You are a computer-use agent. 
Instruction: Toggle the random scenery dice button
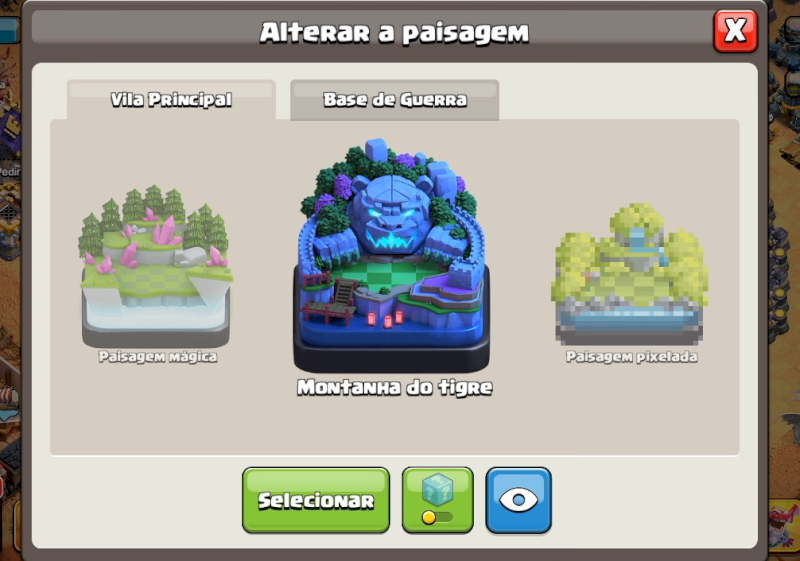click(x=438, y=500)
